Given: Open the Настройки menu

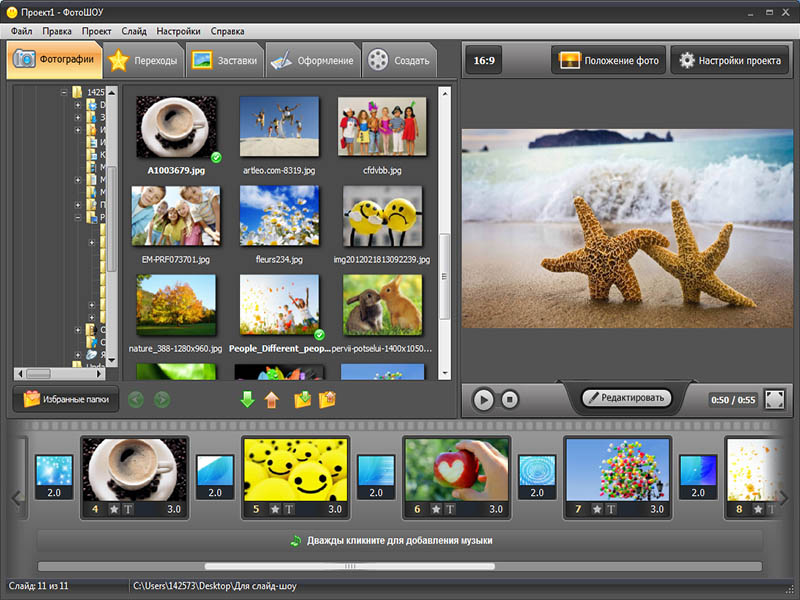Looking at the screenshot, I should (179, 31).
